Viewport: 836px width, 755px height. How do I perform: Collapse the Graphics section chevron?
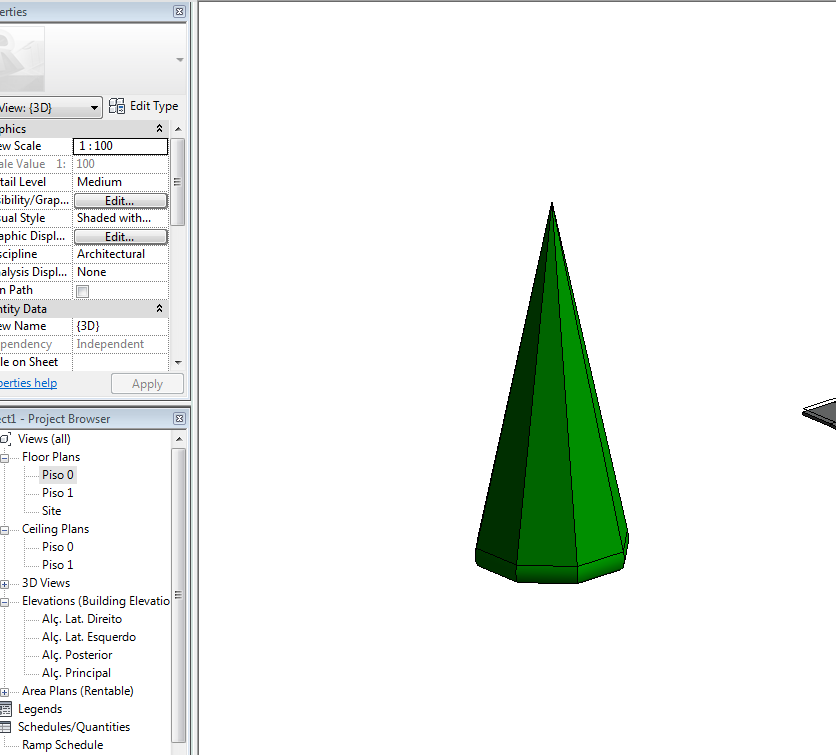tap(159, 128)
